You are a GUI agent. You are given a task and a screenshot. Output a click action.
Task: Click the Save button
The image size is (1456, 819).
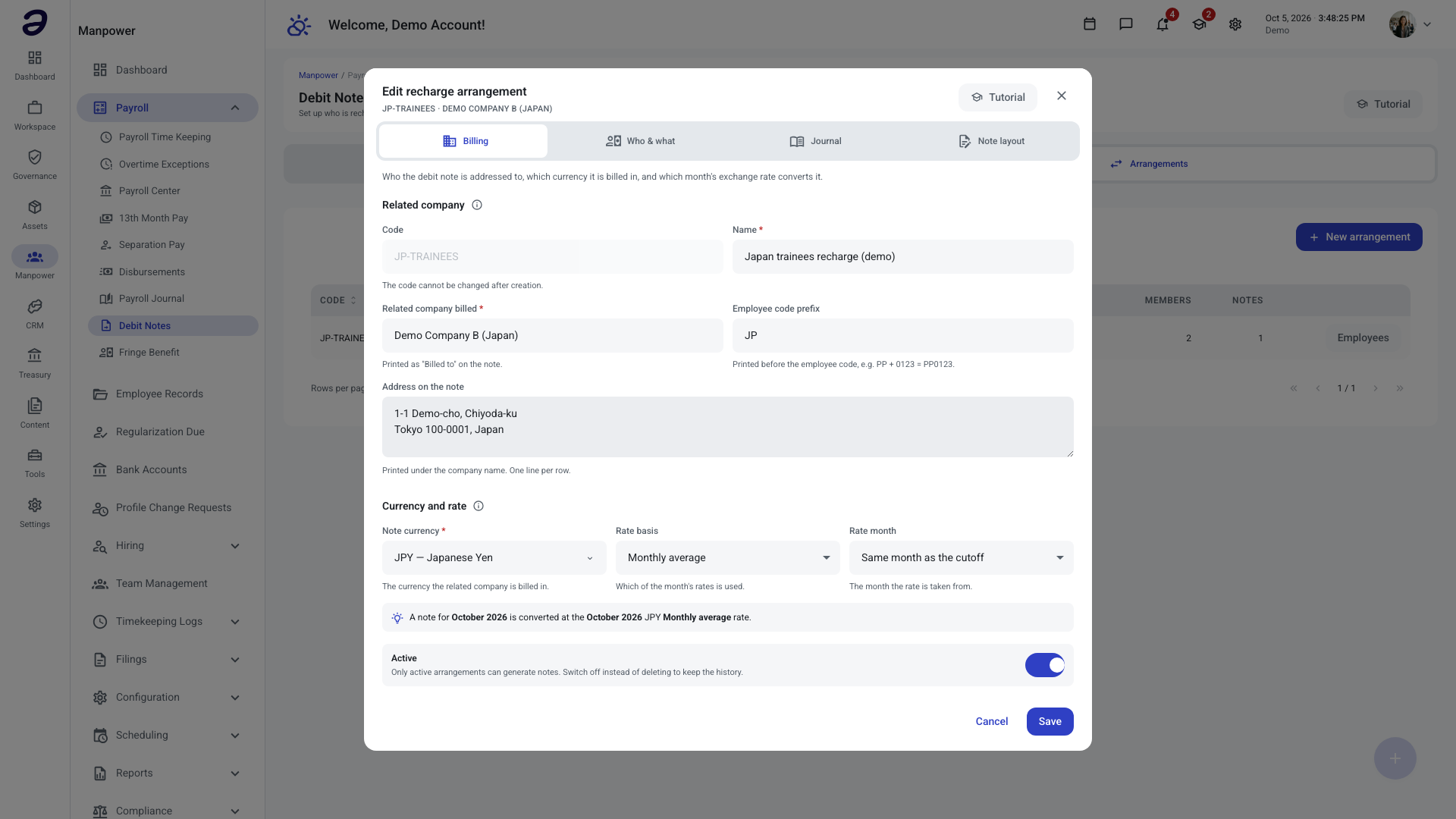click(1050, 721)
